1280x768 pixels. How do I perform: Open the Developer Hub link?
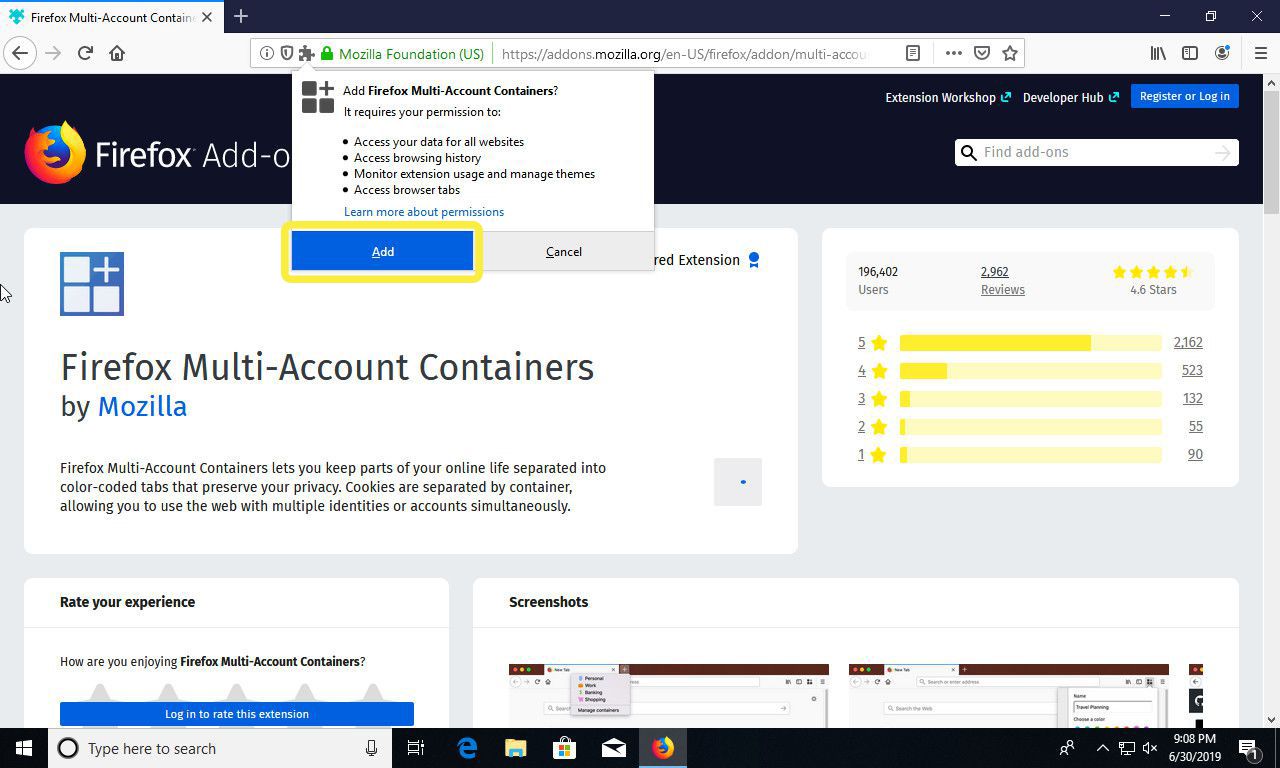1070,98
